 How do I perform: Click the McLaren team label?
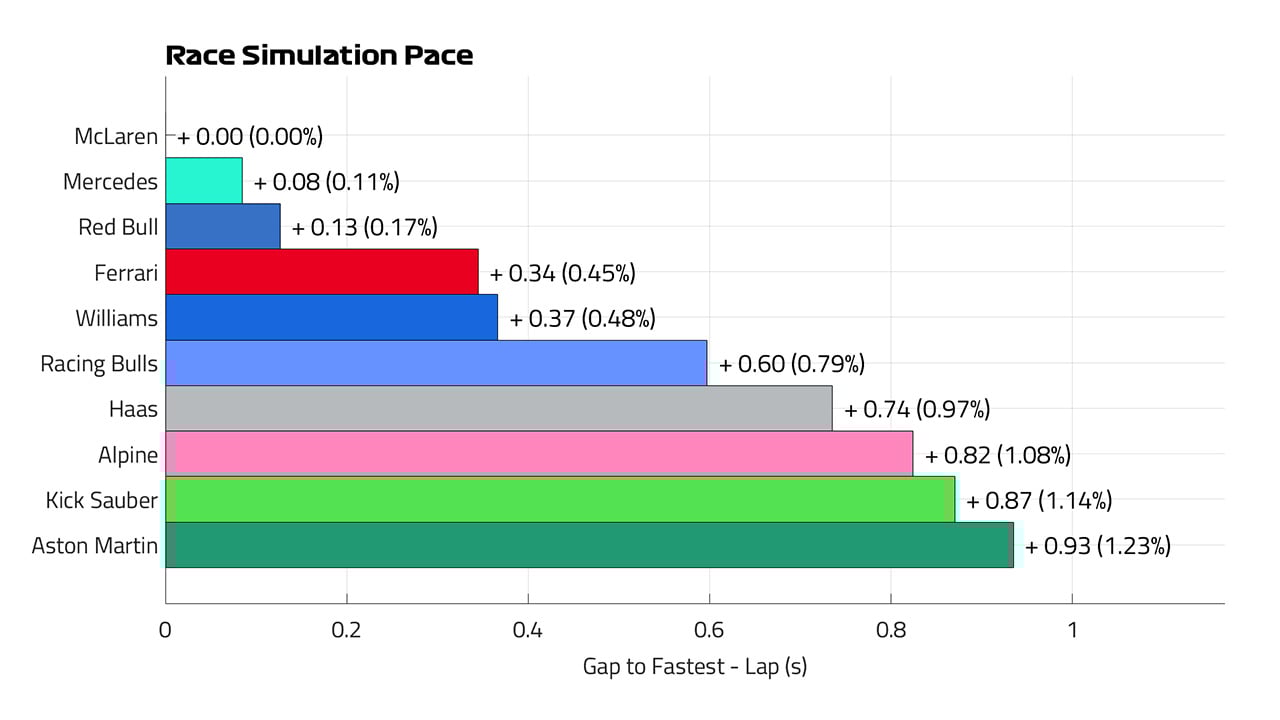[116, 136]
